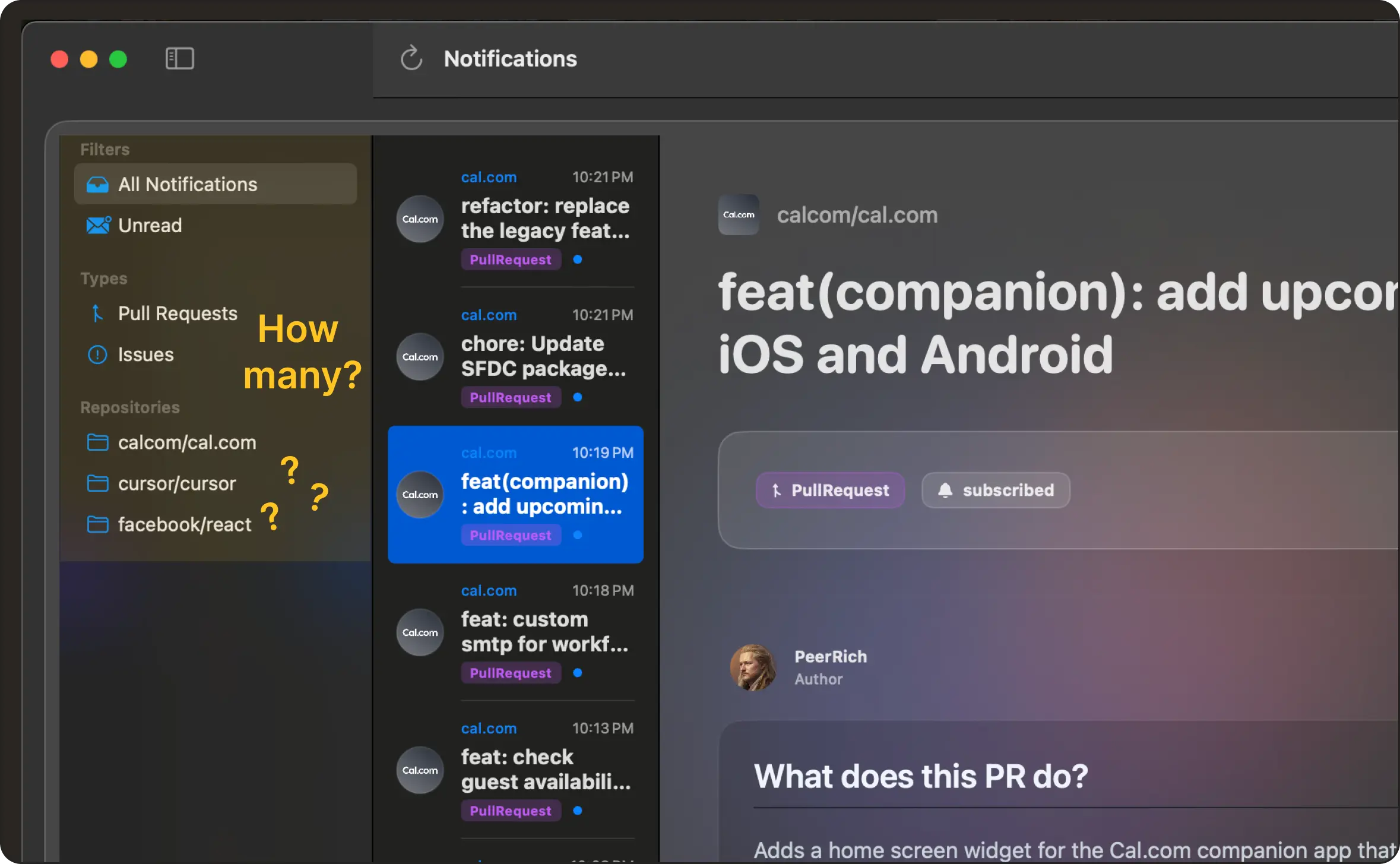Click the All Notifications inbox icon

pyautogui.click(x=97, y=185)
